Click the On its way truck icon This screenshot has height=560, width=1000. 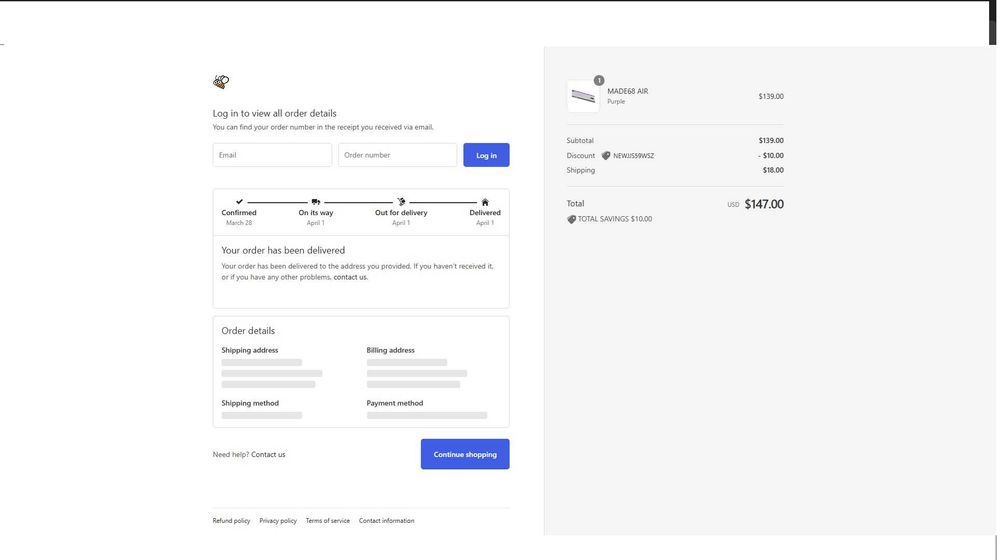(316, 202)
